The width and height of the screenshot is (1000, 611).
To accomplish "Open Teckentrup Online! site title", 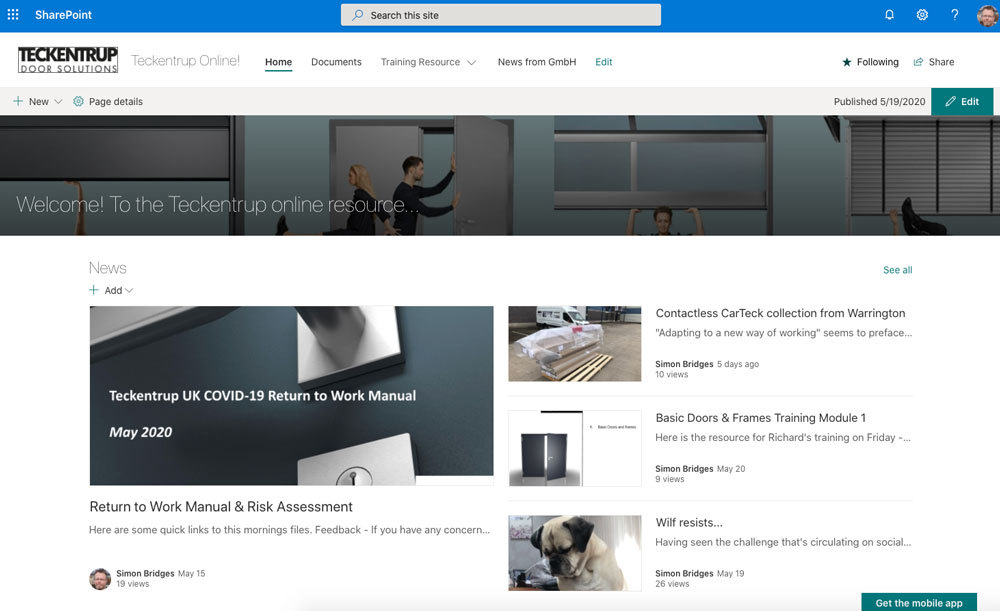I will click(186, 61).
